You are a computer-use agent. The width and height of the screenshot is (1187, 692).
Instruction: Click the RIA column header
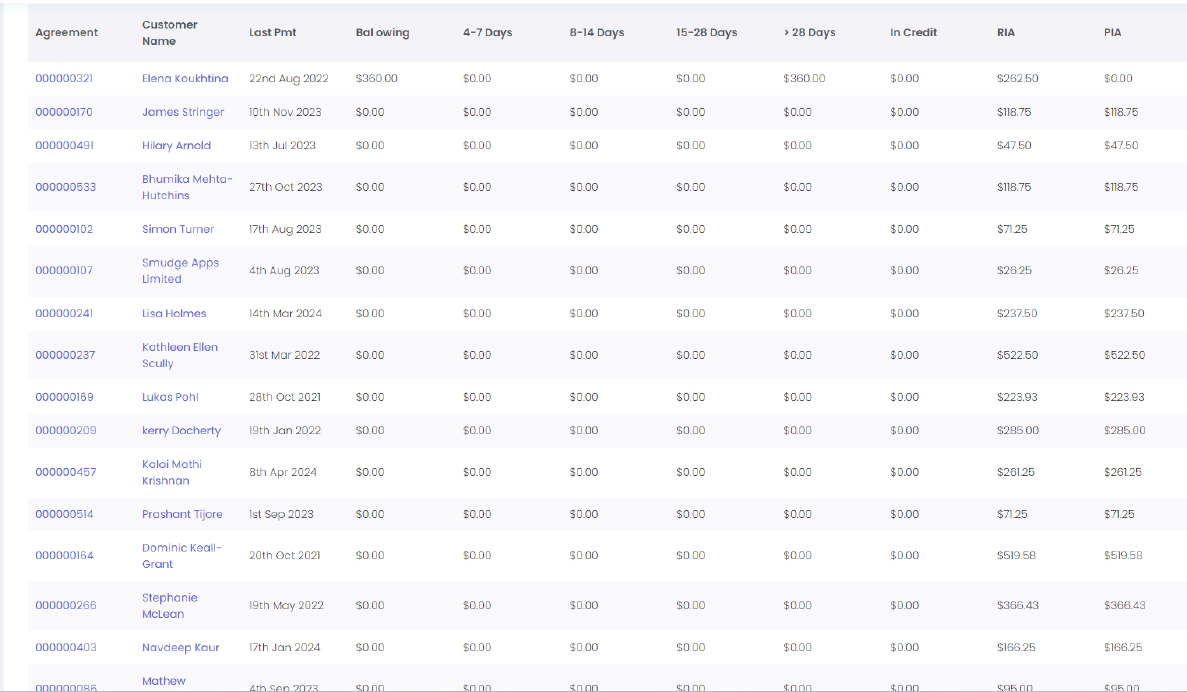tap(1006, 33)
